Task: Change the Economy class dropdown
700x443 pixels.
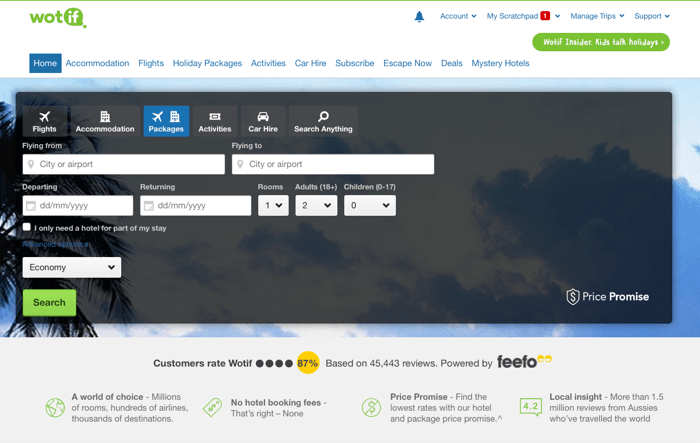Action: (72, 267)
